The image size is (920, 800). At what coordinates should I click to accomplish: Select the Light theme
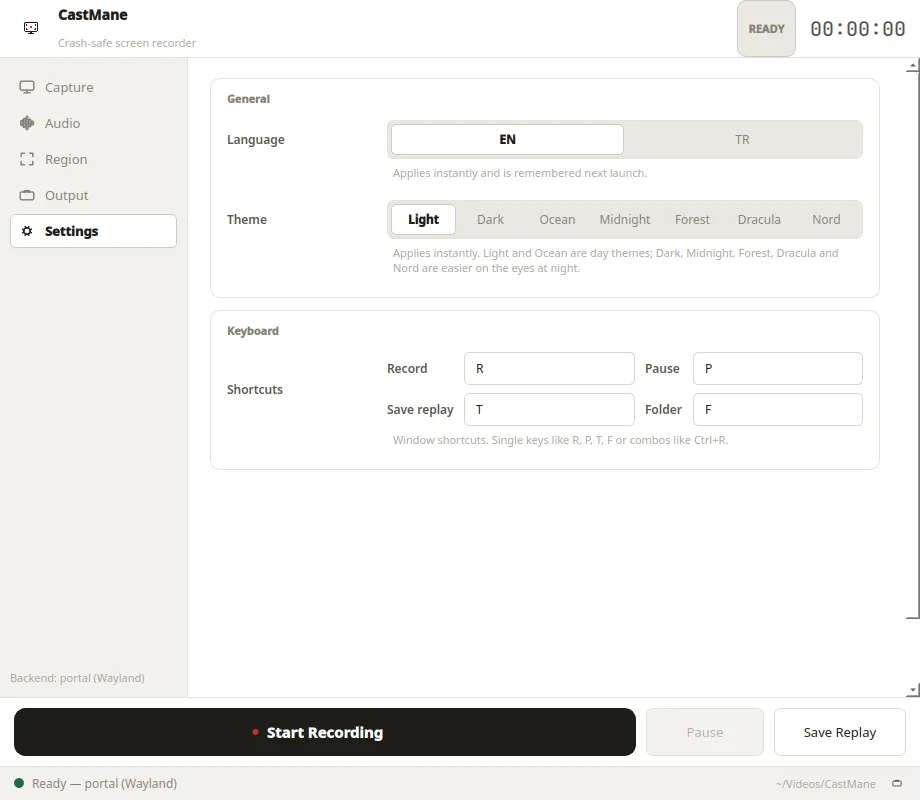[x=423, y=220]
